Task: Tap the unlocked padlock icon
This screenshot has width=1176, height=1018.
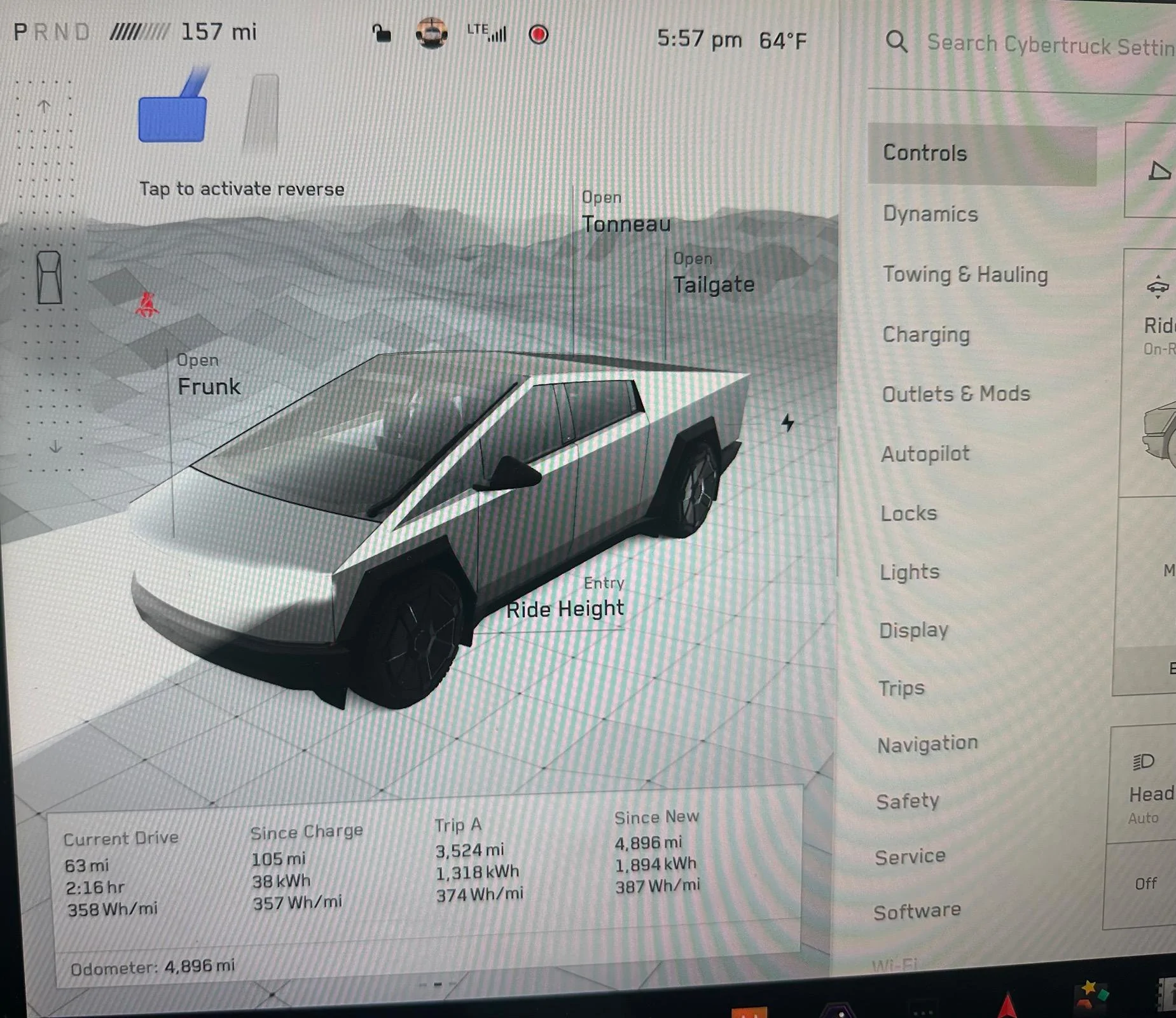Action: coord(382,33)
